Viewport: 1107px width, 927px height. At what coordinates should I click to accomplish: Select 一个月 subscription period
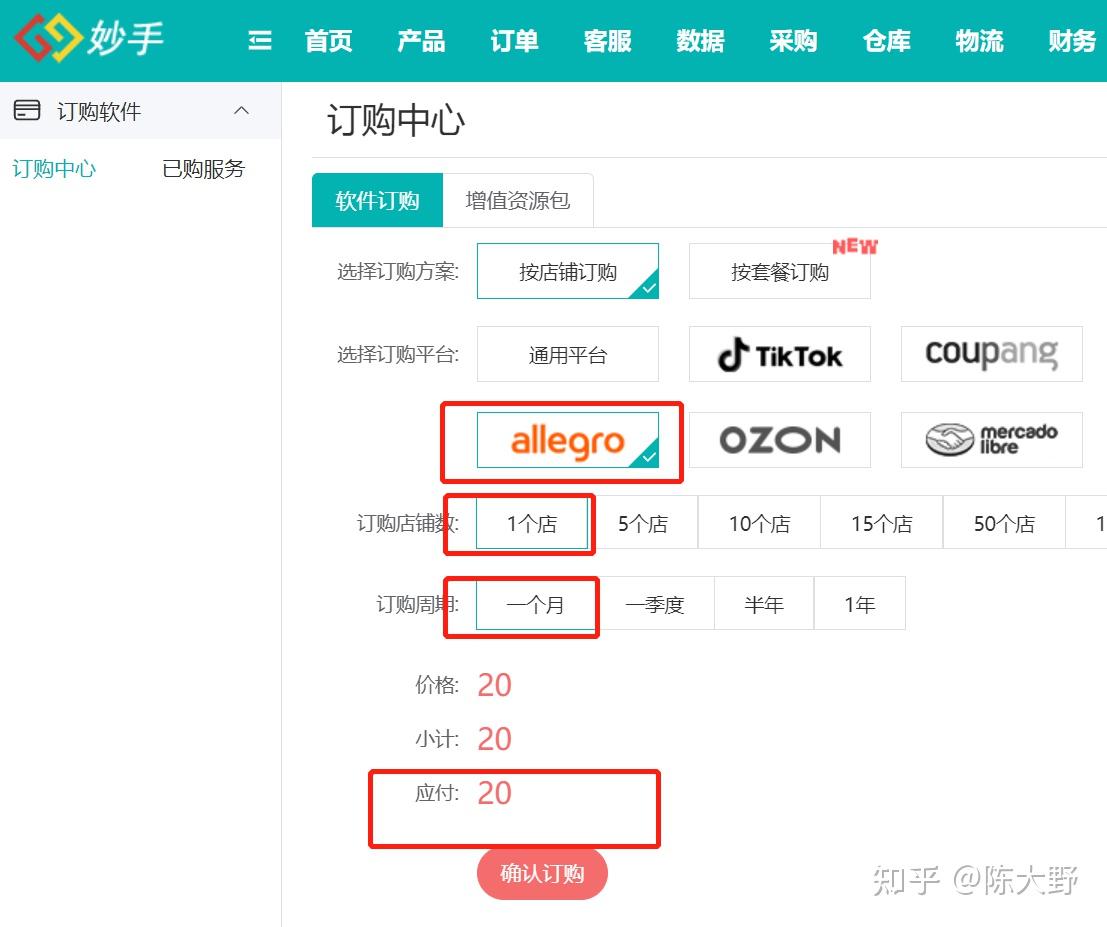[x=535, y=604]
